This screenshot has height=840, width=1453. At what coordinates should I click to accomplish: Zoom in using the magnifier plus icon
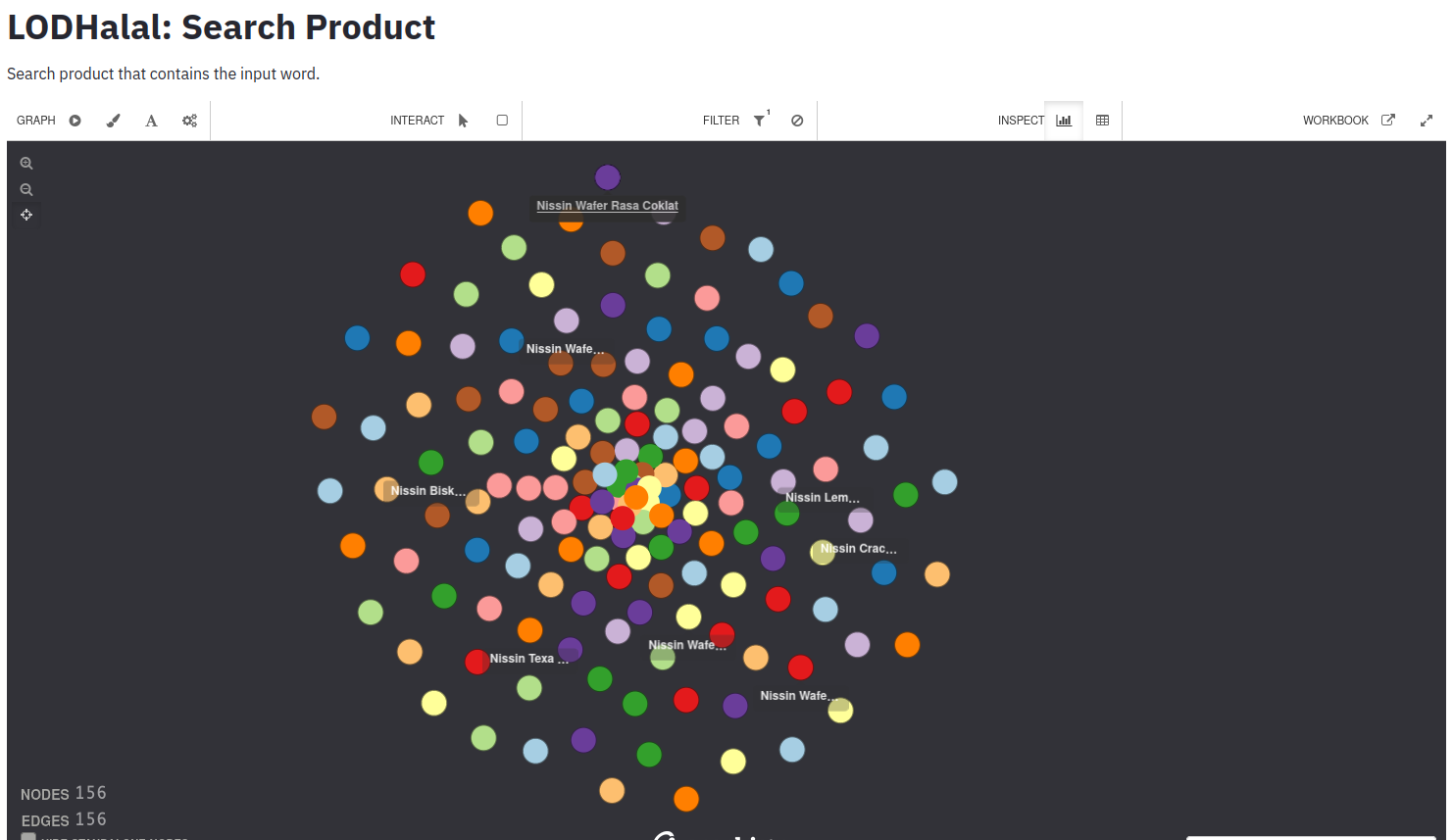26,163
